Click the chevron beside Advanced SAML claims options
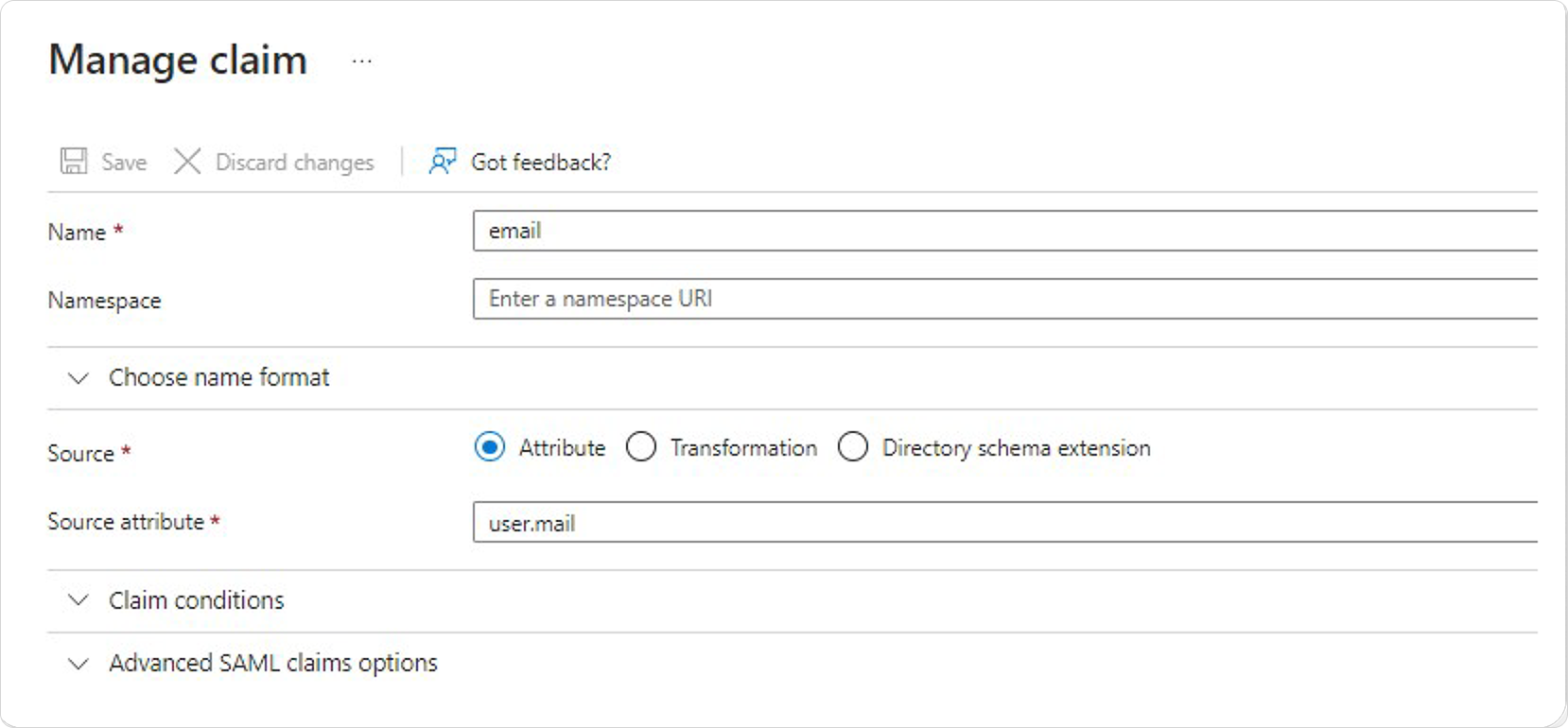Image resolution: width=1568 pixels, height=728 pixels. click(78, 664)
